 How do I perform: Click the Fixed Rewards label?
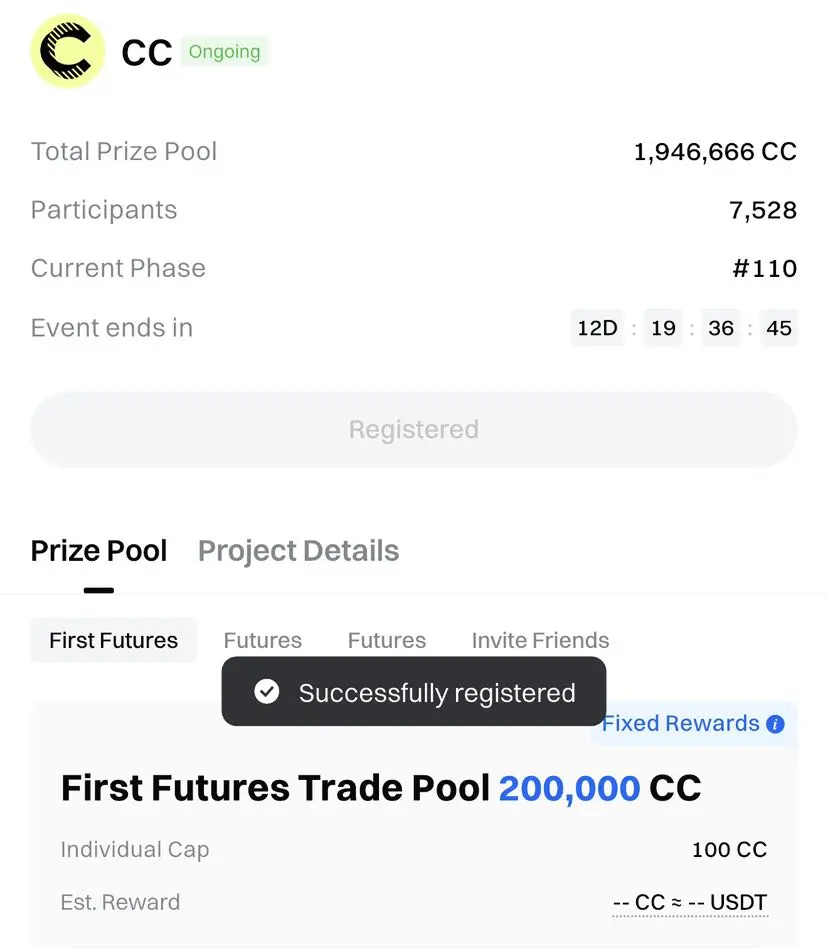click(x=681, y=724)
